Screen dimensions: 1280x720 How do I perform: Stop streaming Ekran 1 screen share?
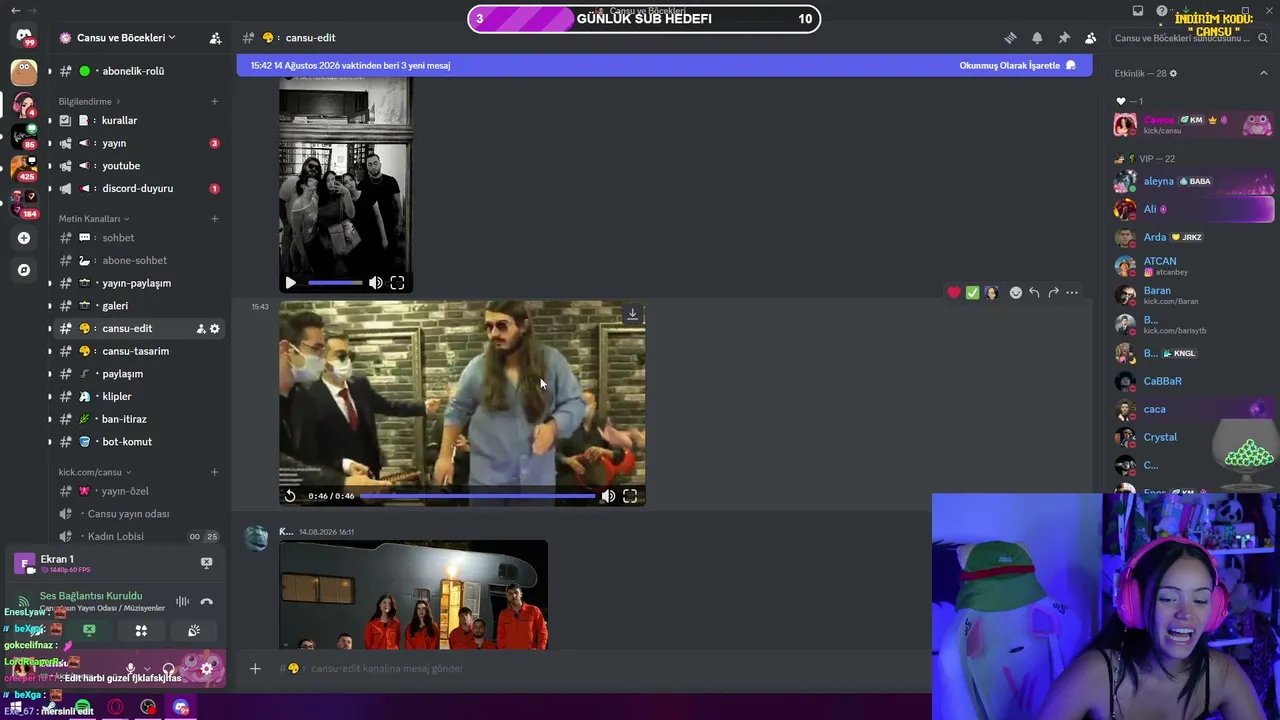206,563
